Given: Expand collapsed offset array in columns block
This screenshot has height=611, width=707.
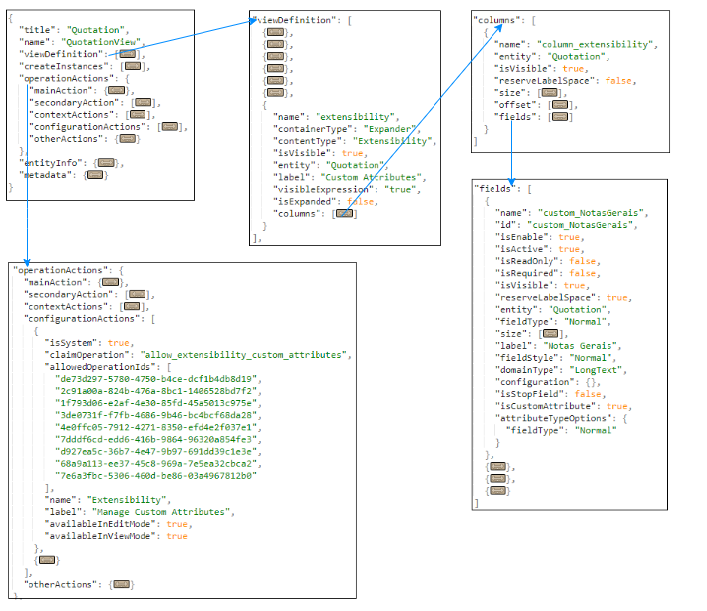Looking at the screenshot, I should click(560, 105).
